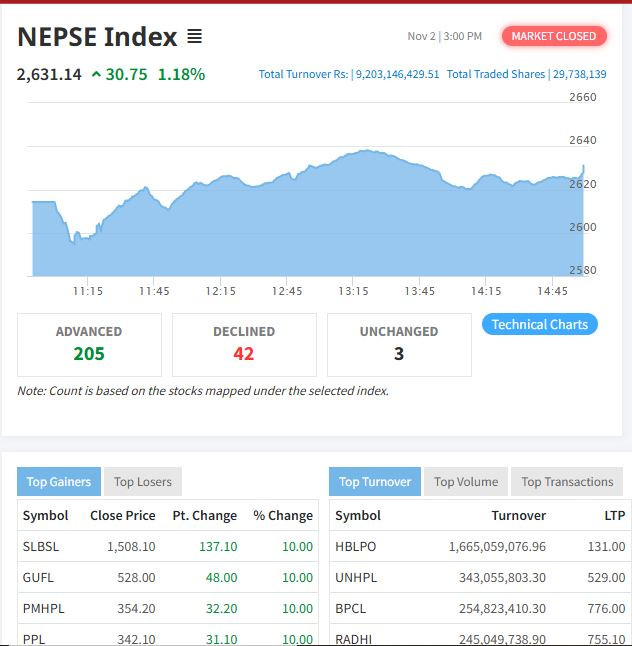
Task: Open the UNHPL stock symbol
Action: pyautogui.click(x=354, y=577)
